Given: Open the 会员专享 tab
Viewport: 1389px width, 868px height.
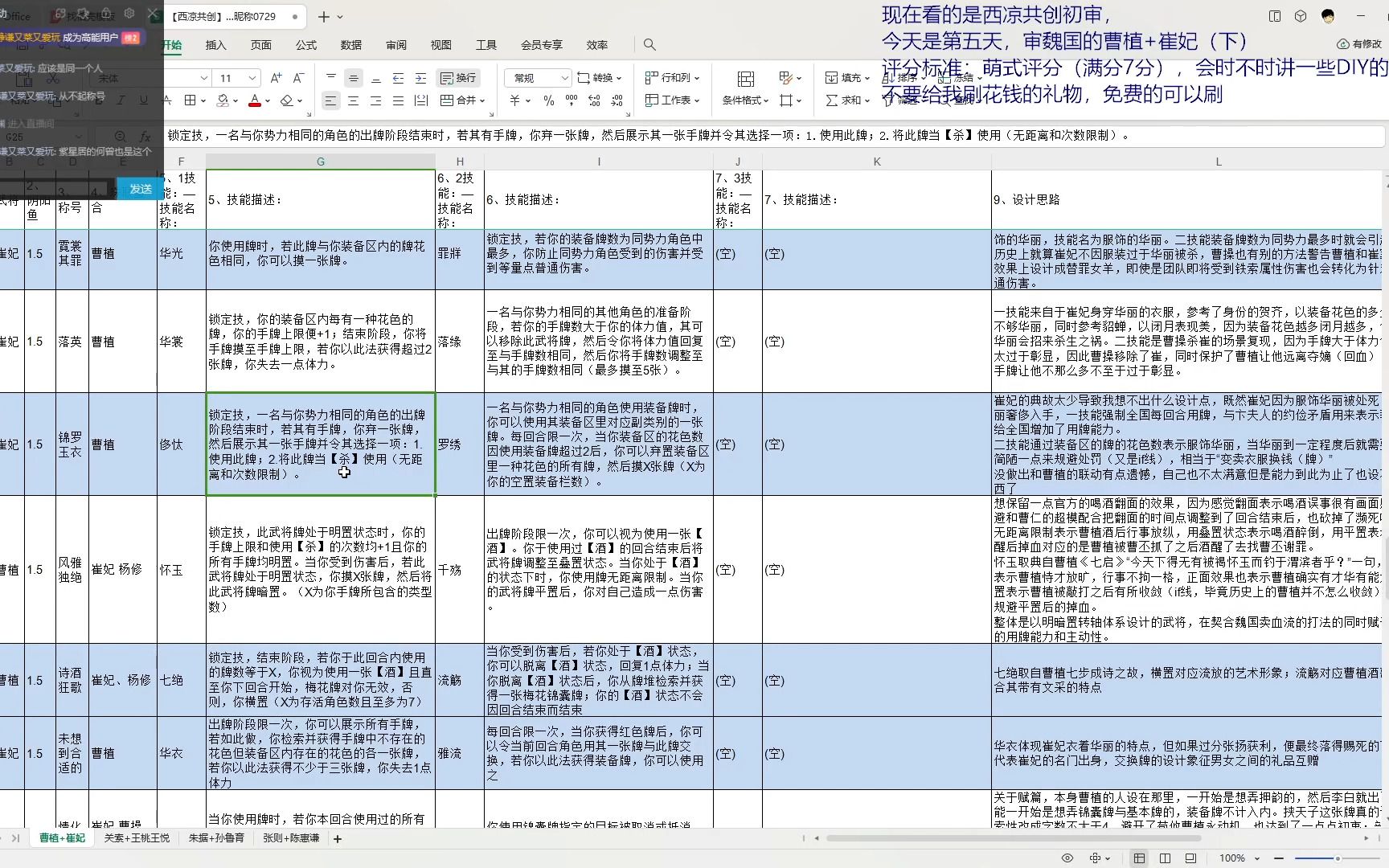Looking at the screenshot, I should point(542,45).
